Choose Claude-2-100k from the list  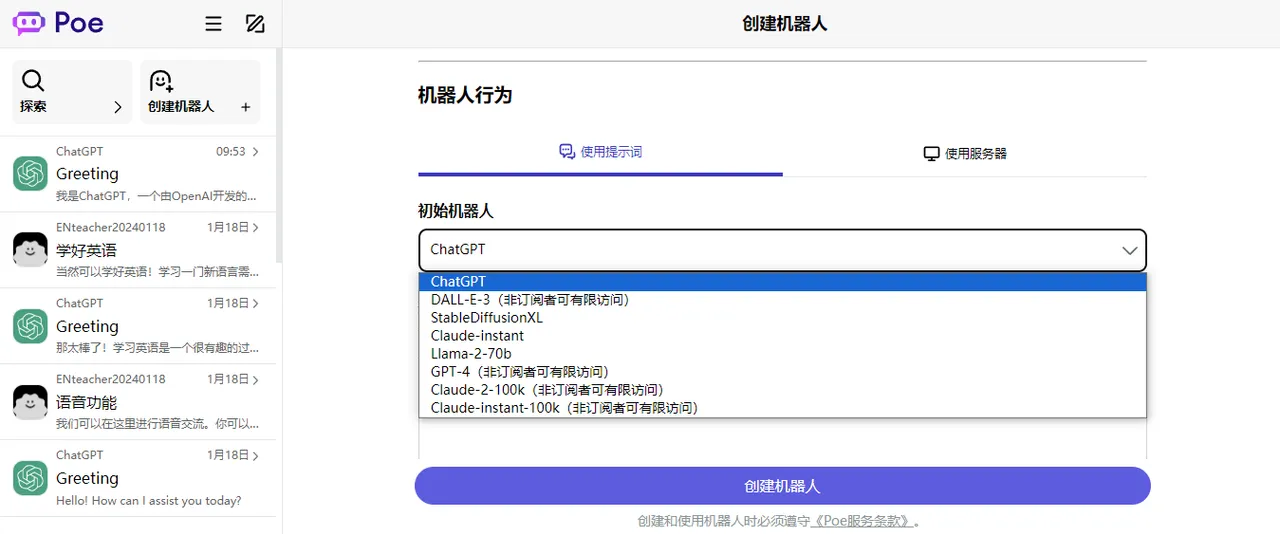[782, 390]
